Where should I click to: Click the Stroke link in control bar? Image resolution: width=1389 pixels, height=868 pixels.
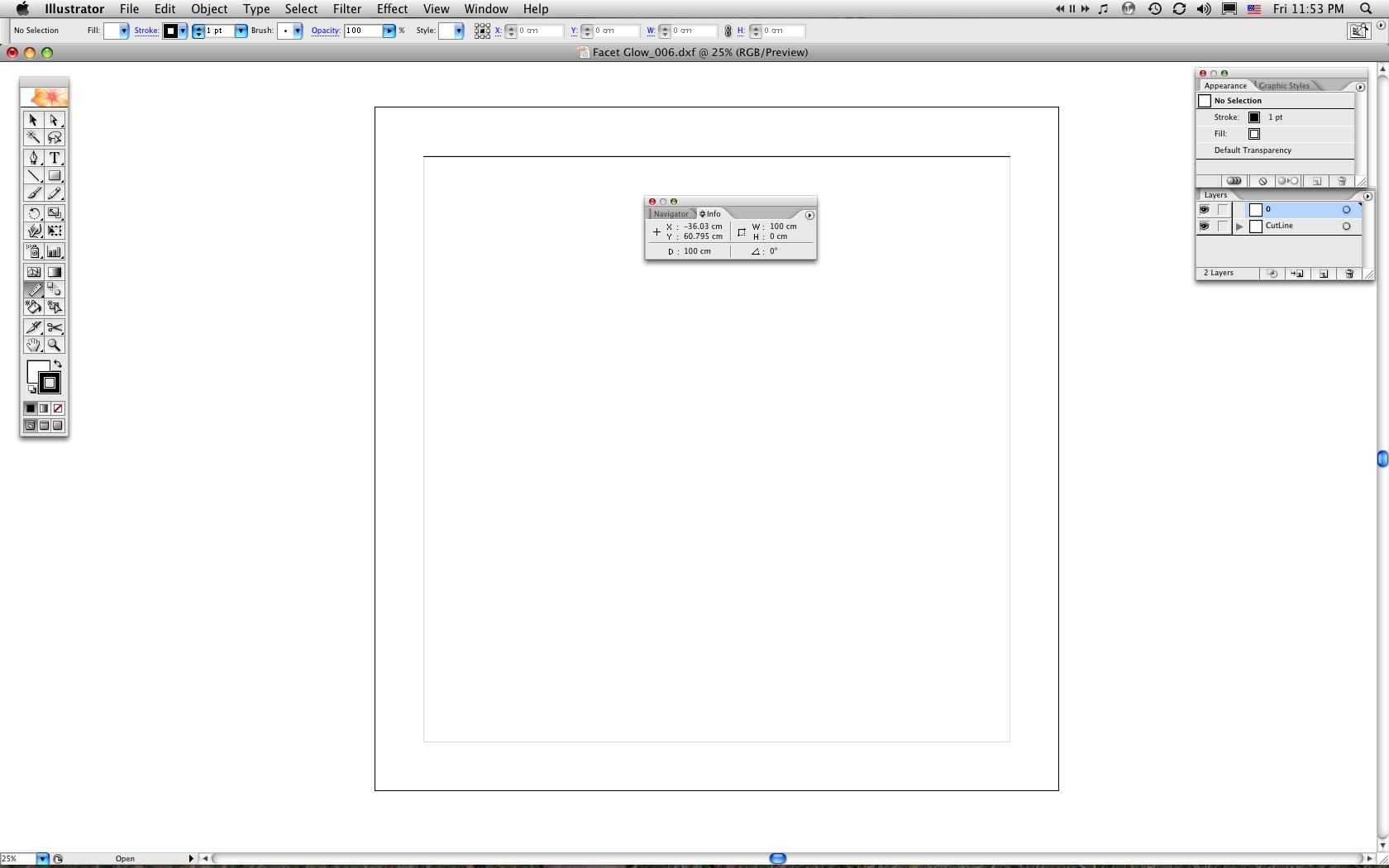point(146,31)
